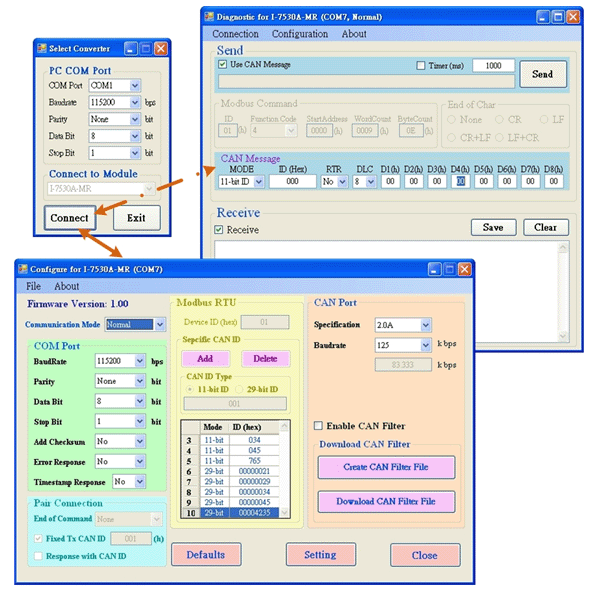The image size is (600, 602).
Task: Close the Select Converter window
Action: (x=161, y=49)
